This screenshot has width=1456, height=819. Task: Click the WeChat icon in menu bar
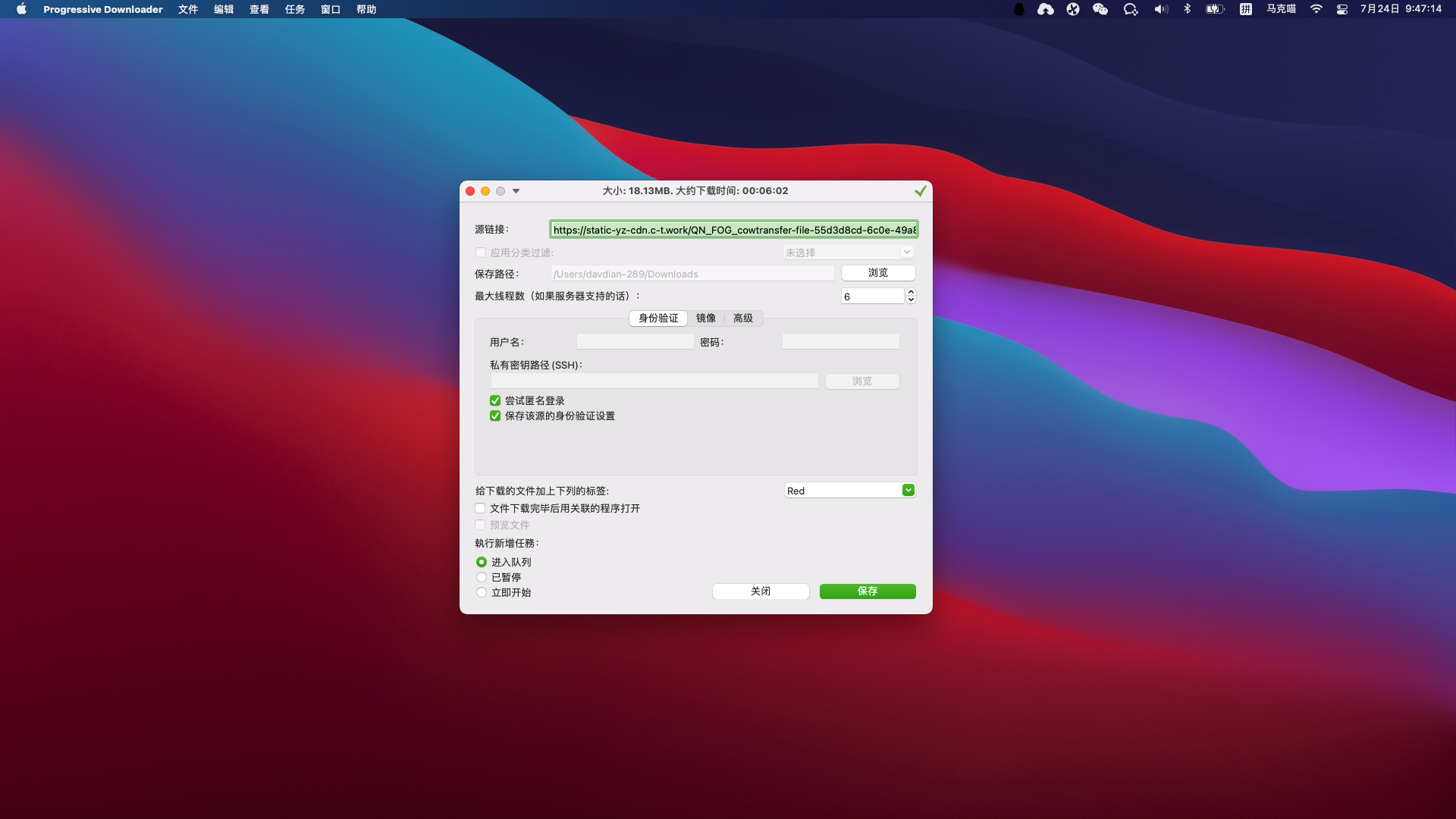[x=1100, y=9]
